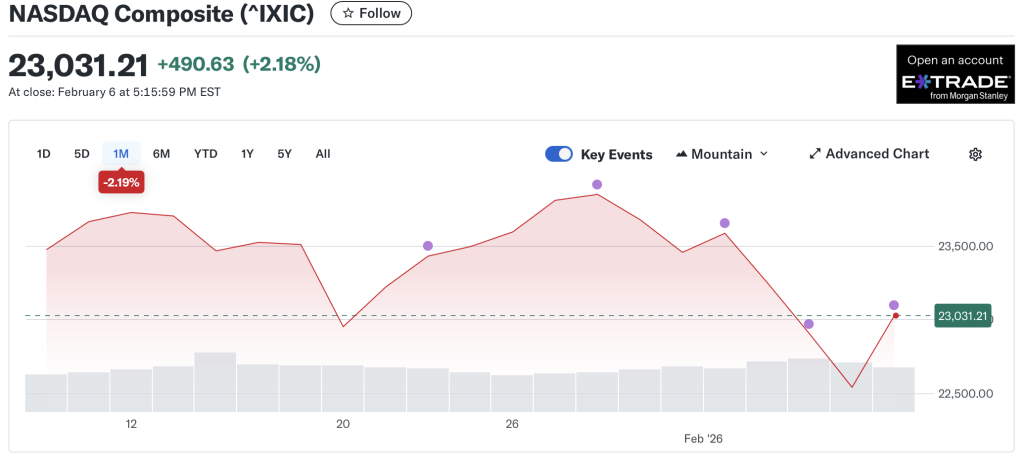Show the All time range

click(x=323, y=154)
